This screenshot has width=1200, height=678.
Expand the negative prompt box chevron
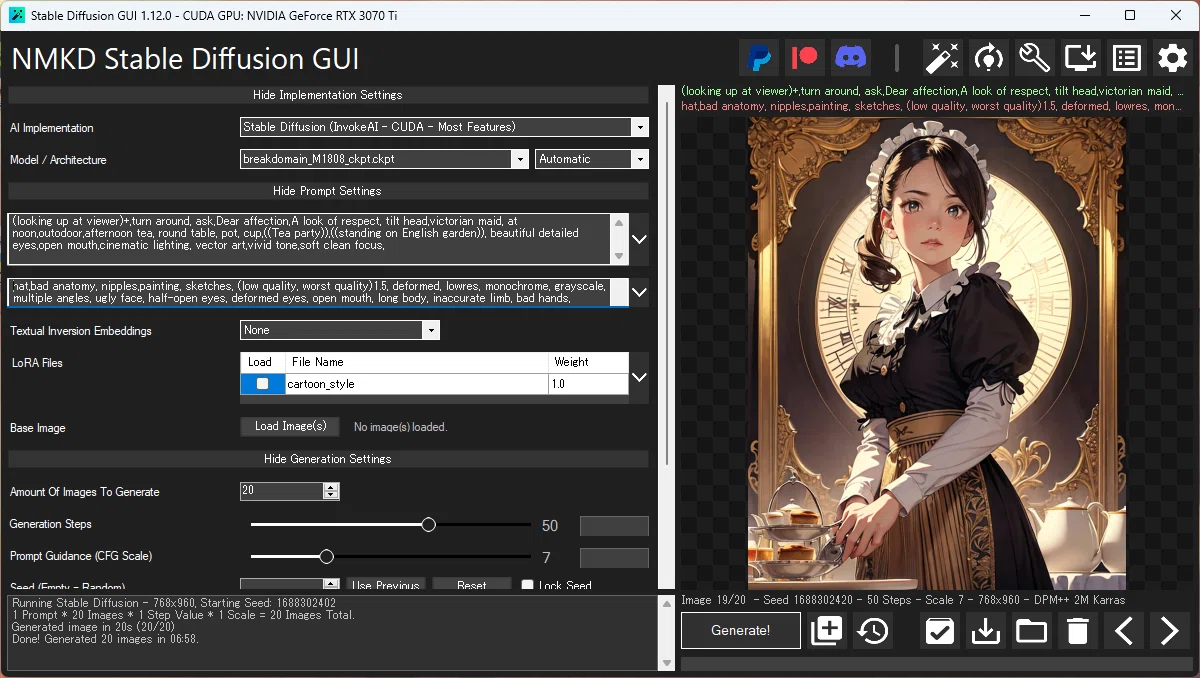coord(640,292)
